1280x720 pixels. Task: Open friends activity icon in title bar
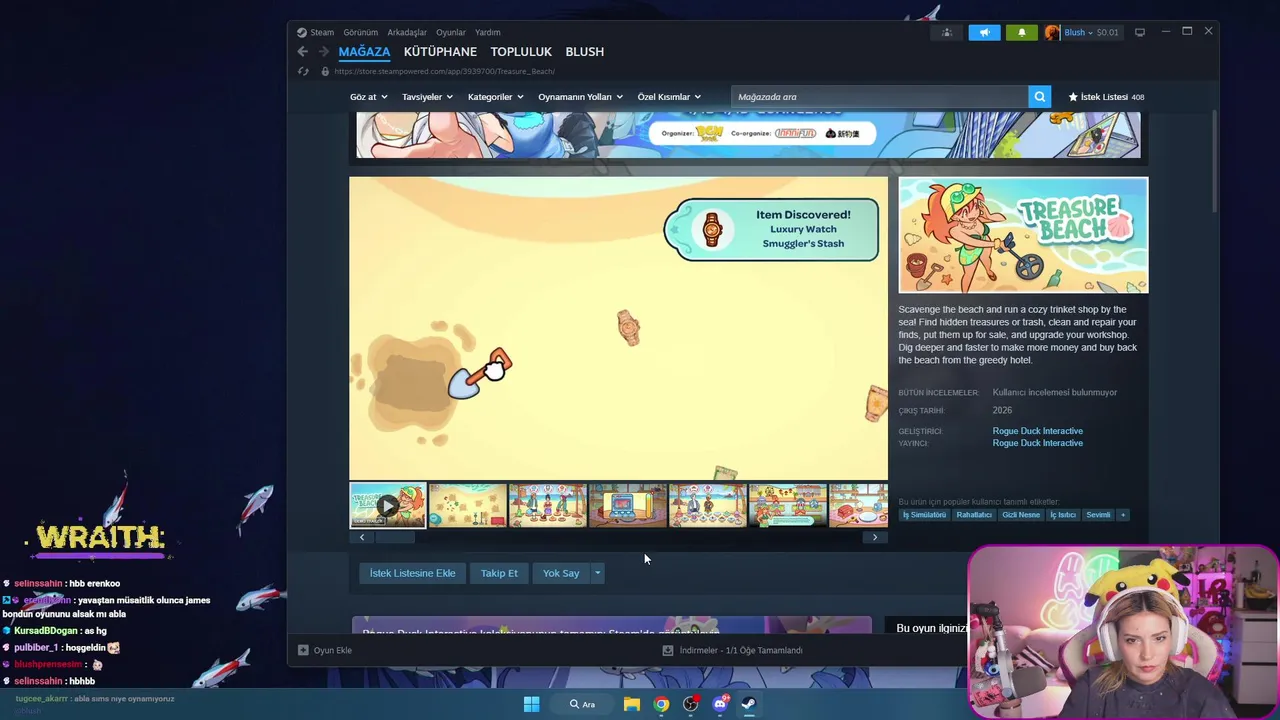[947, 32]
